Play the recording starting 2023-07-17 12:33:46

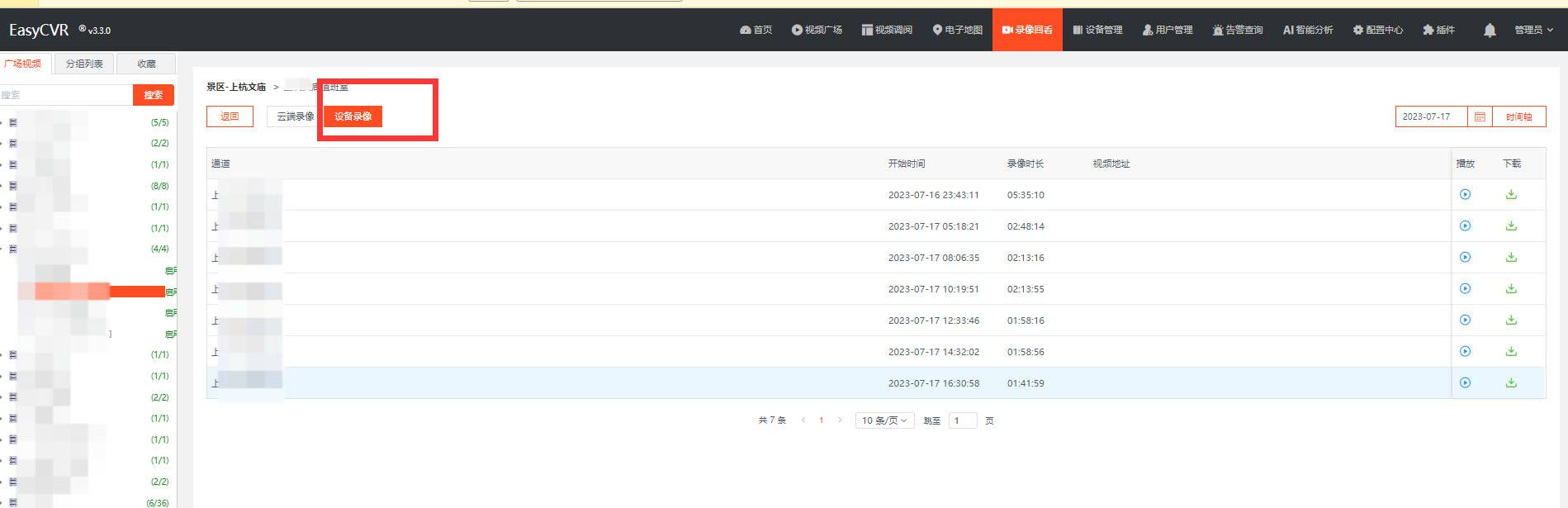coord(1465,320)
